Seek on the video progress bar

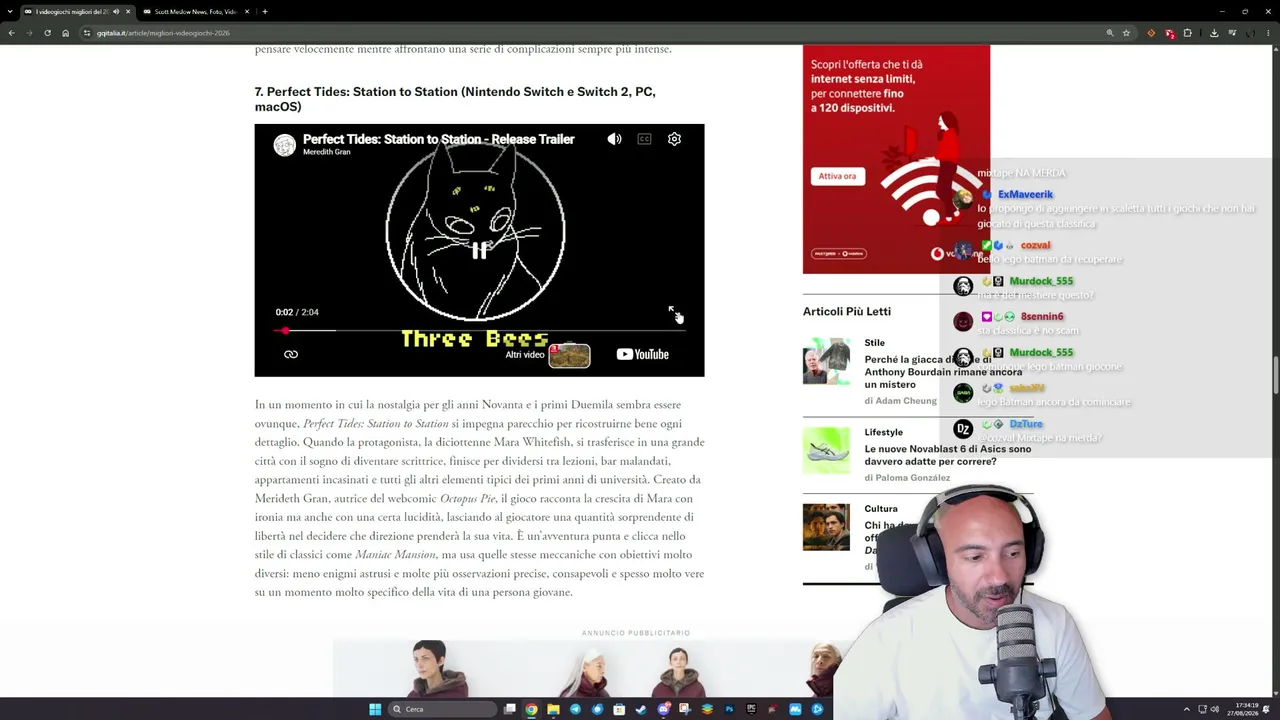479,331
